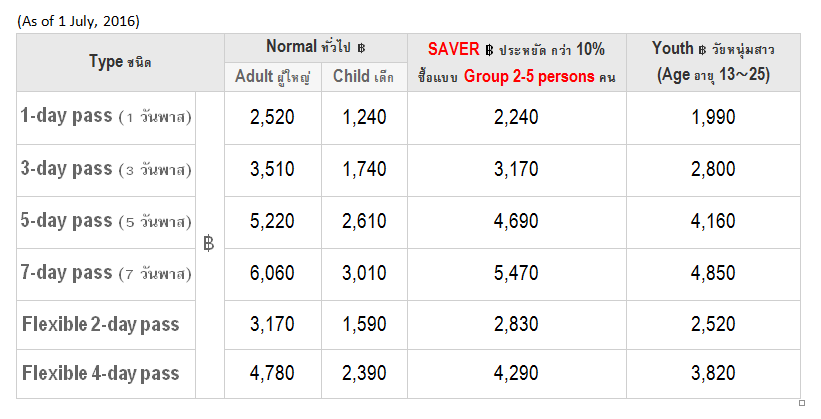Click the 5-day pass adult price 5,220
Viewport: 821px width, 419px height.
click(x=272, y=222)
